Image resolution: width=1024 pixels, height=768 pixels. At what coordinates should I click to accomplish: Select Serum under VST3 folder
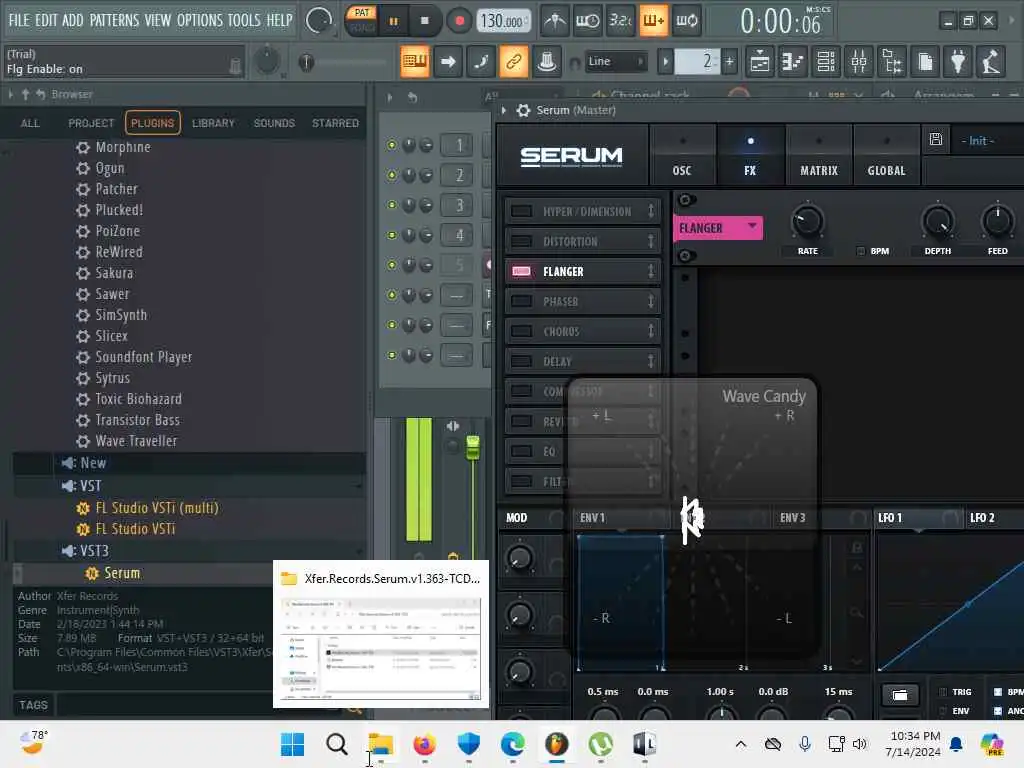[121, 573]
